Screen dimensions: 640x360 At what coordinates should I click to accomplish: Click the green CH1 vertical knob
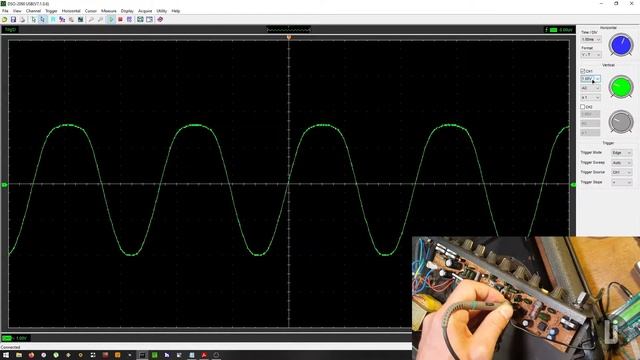click(621, 87)
